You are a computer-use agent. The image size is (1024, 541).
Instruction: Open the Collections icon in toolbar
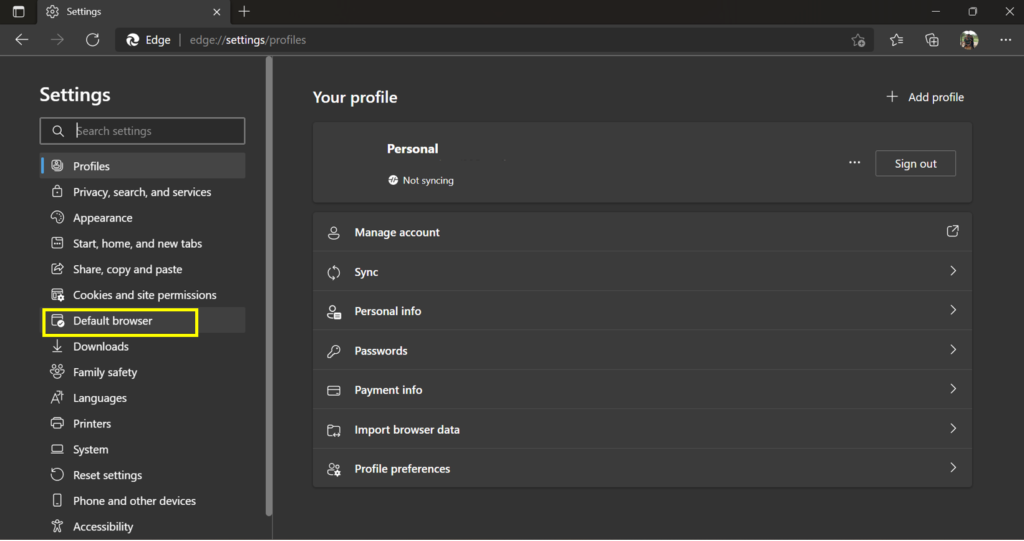pos(932,40)
